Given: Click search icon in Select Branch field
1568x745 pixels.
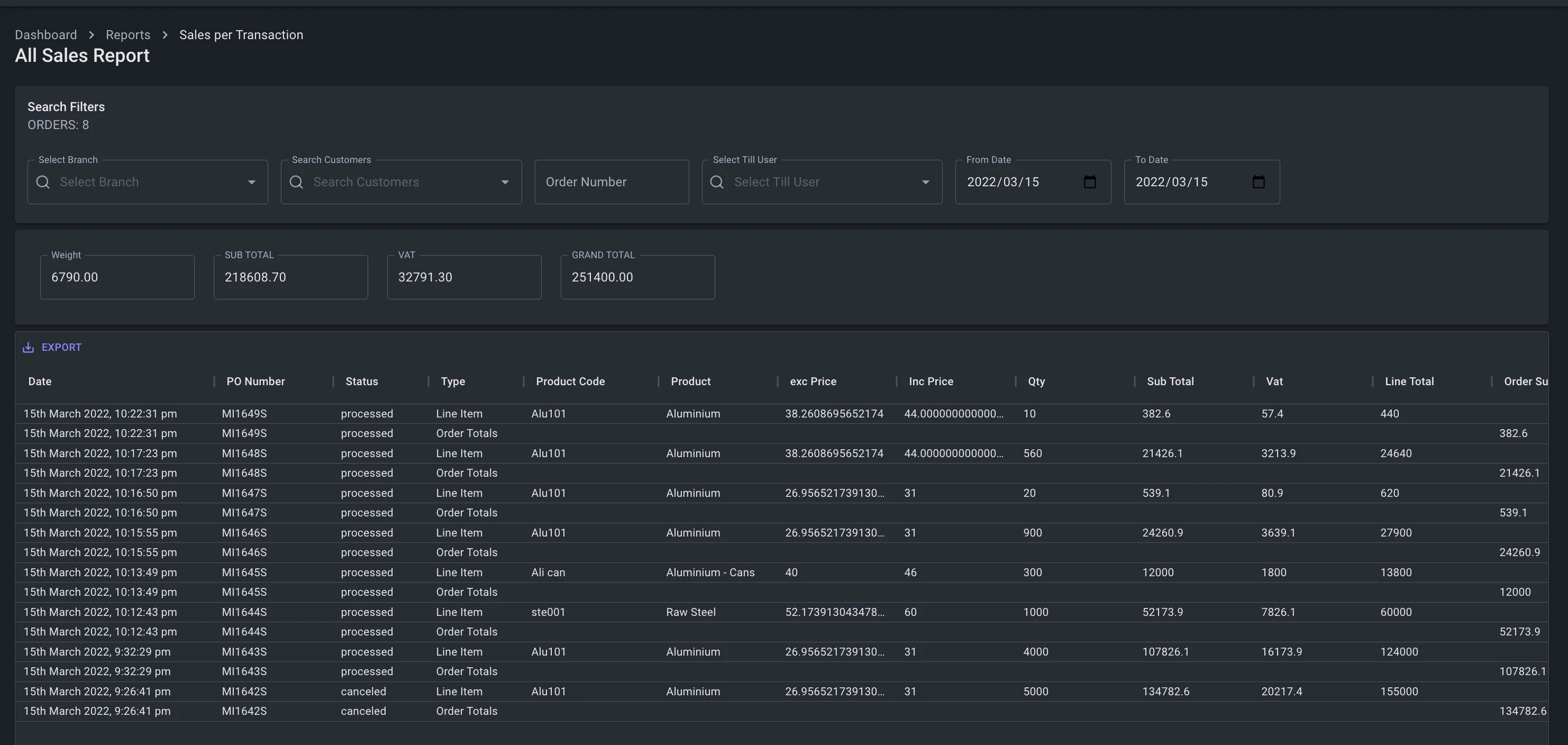Looking at the screenshot, I should [x=43, y=182].
